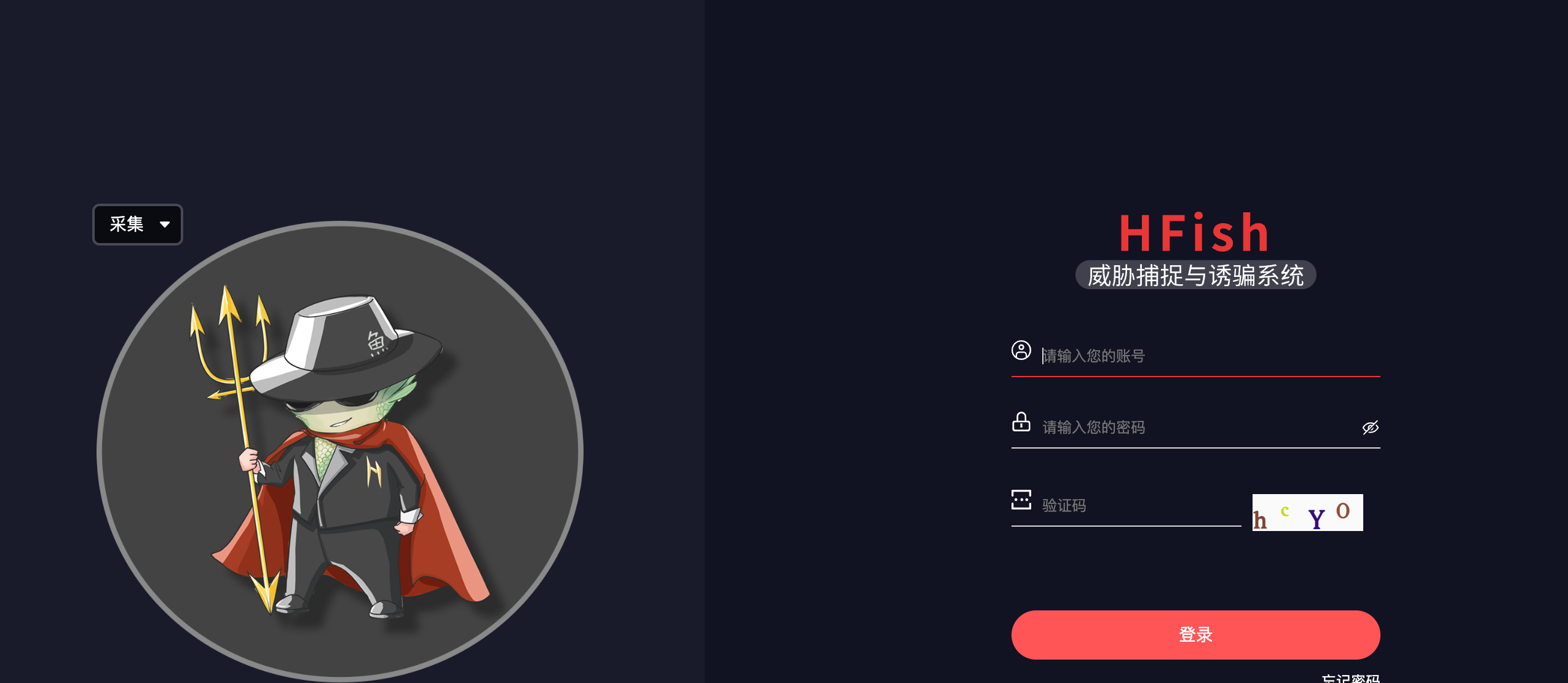This screenshot has height=683, width=1568.
Task: Click the arrow beside 采集
Action: [165, 225]
